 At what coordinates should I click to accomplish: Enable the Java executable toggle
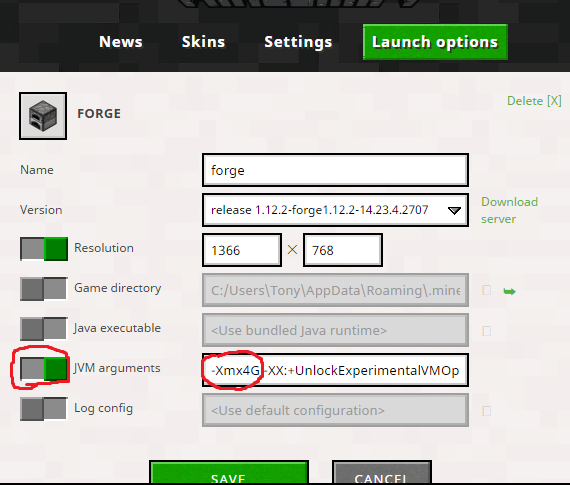coord(44,329)
